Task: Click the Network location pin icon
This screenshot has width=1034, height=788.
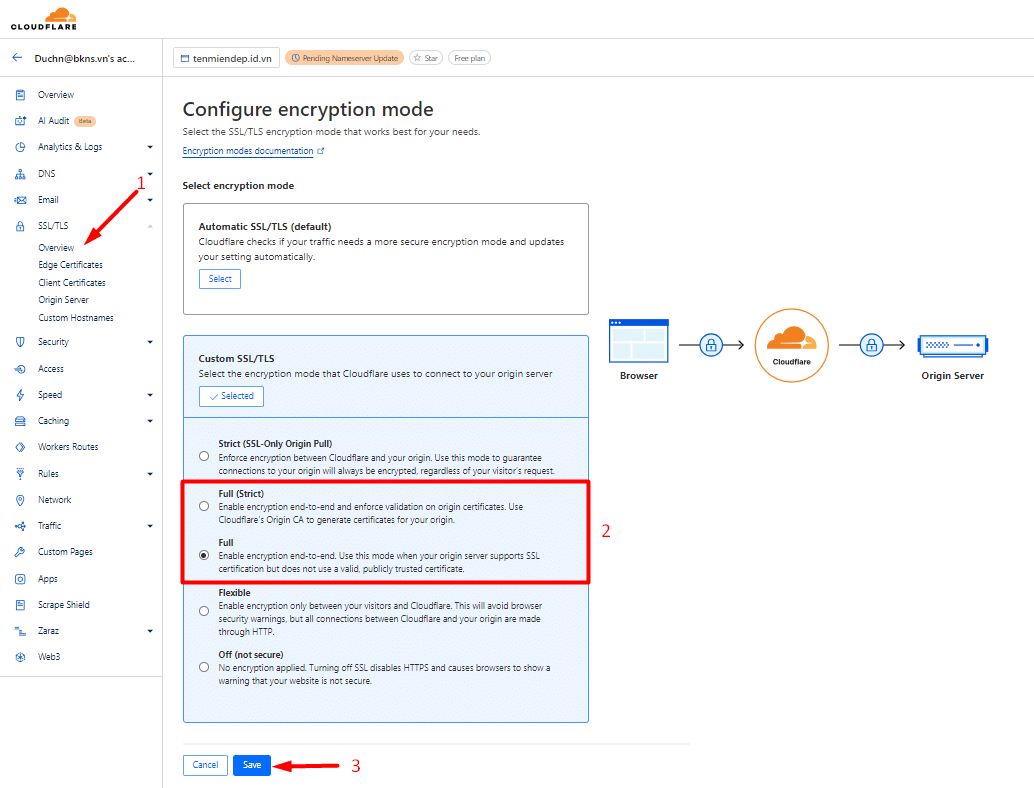Action: pos(20,500)
